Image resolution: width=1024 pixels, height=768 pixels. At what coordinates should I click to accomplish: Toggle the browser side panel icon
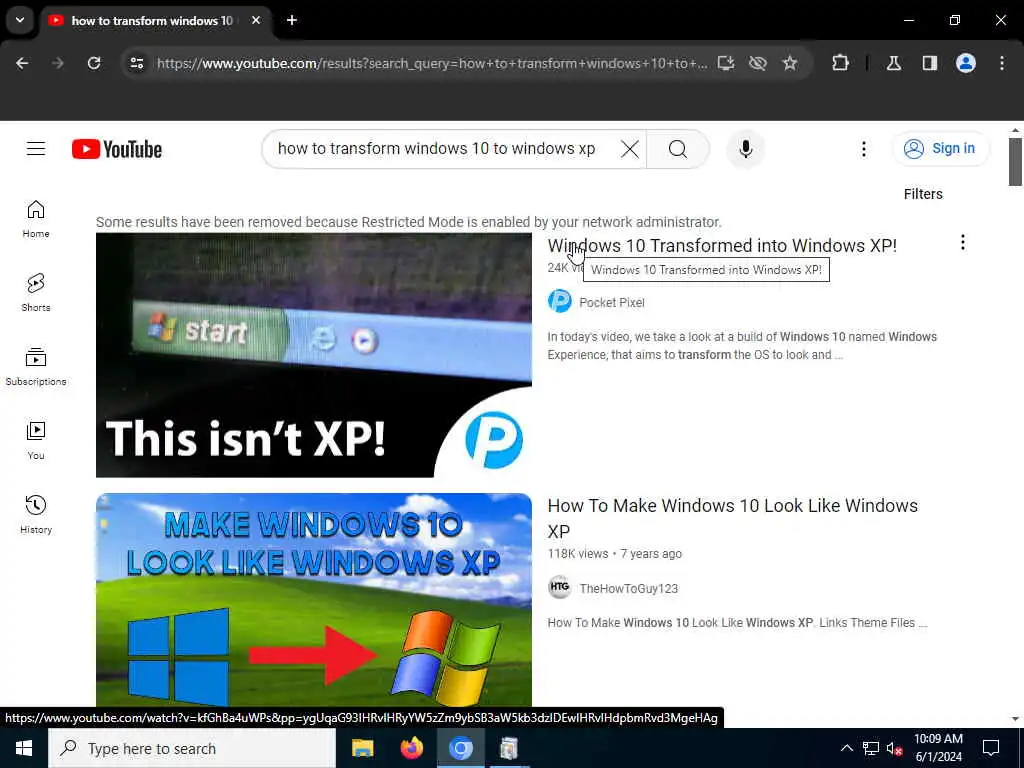coord(930,63)
